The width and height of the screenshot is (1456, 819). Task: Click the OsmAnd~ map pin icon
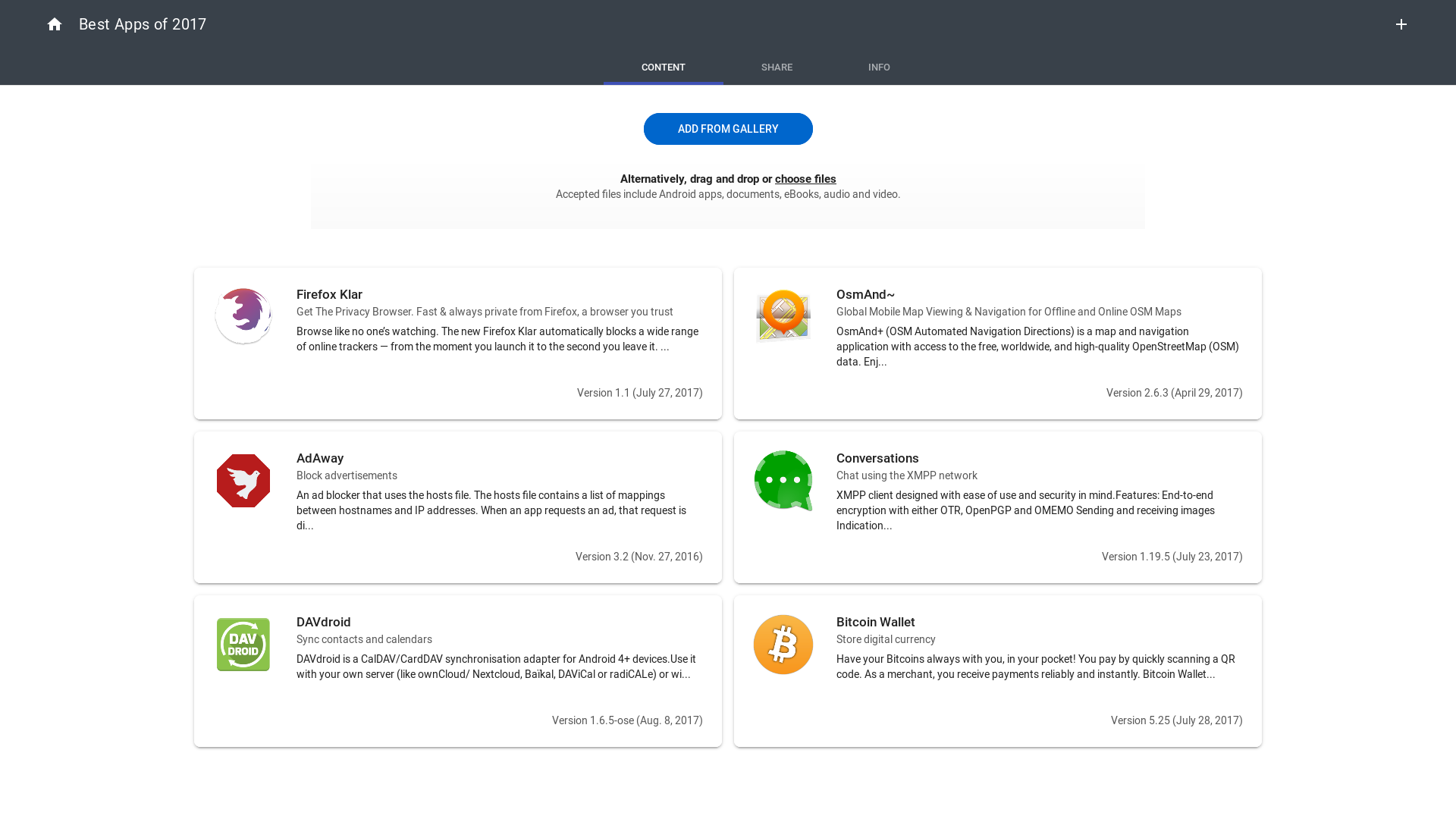click(x=783, y=315)
